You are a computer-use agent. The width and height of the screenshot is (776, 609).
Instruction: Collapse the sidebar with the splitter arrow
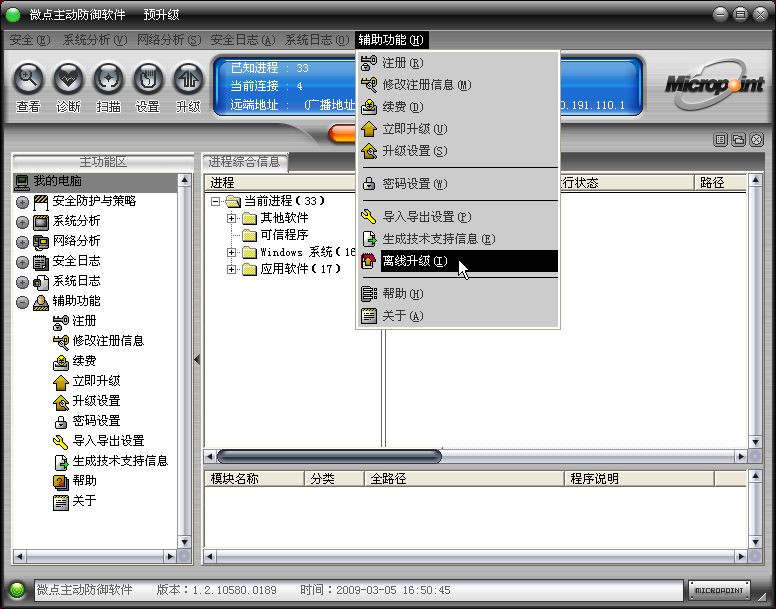(x=197, y=360)
